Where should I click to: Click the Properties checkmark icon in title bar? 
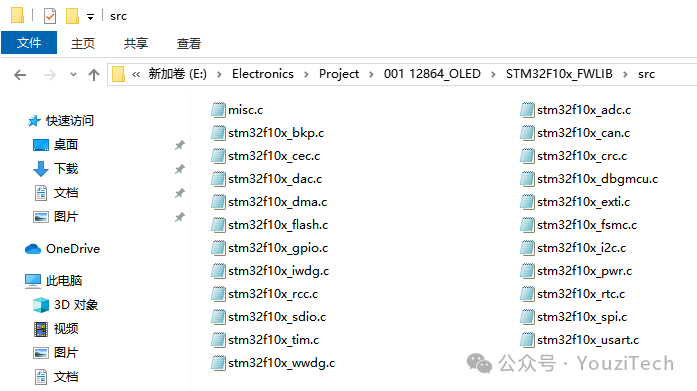pyautogui.click(x=50, y=16)
